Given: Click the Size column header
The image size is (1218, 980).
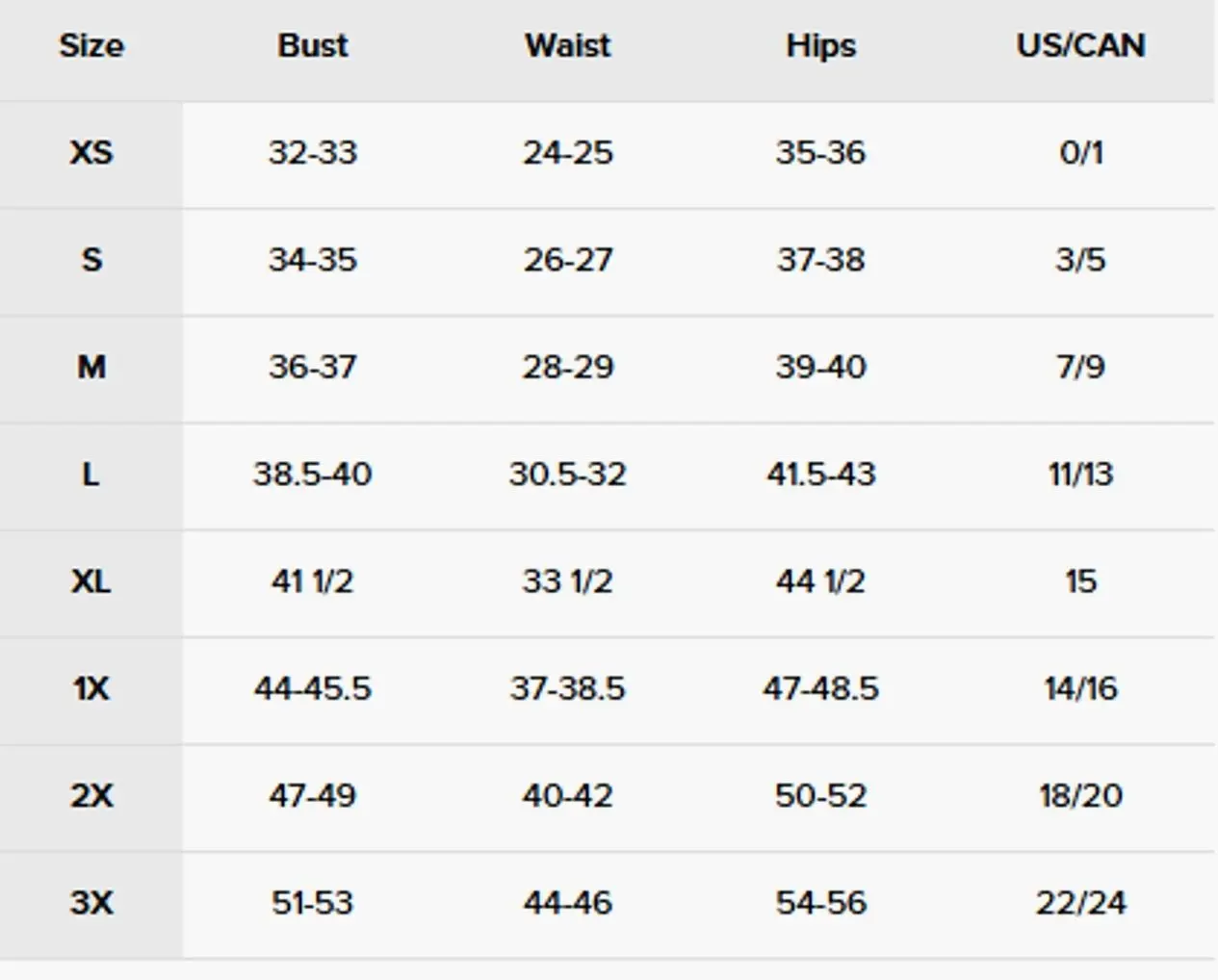Looking at the screenshot, I should pos(91,45).
